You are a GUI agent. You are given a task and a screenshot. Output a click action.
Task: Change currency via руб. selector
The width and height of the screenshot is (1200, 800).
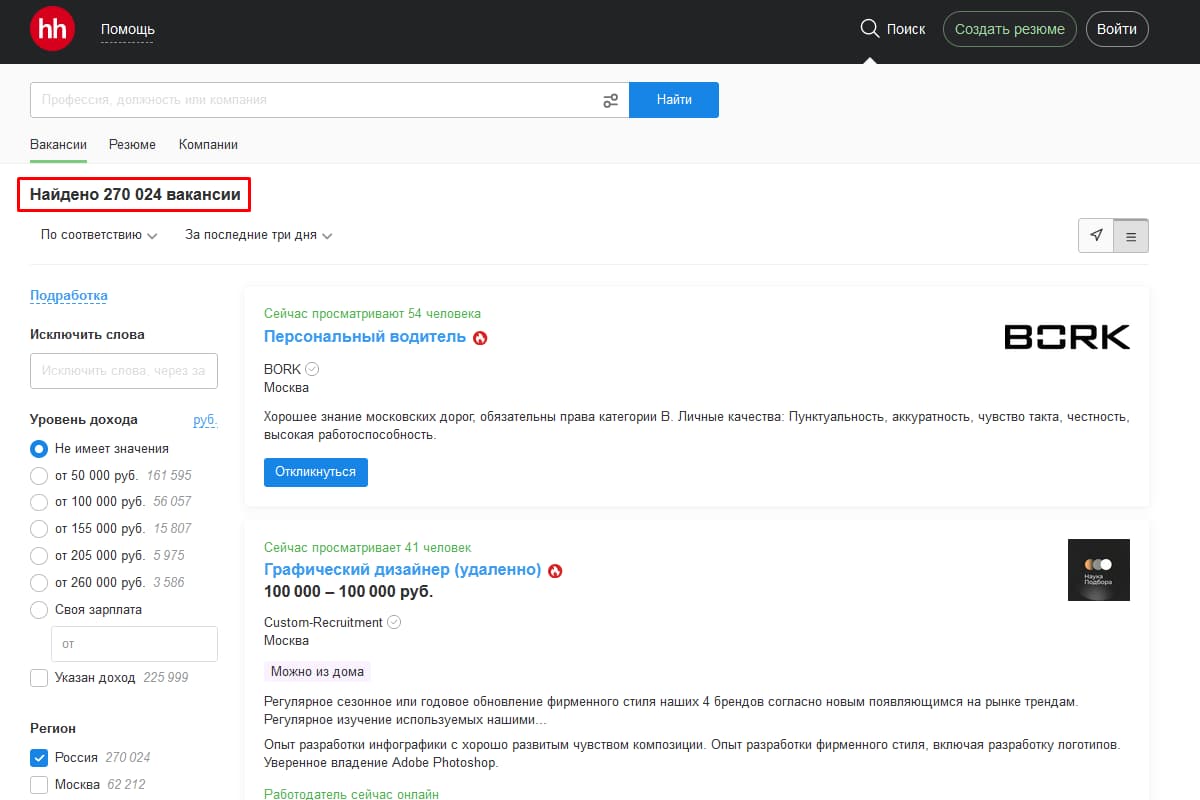coord(205,420)
